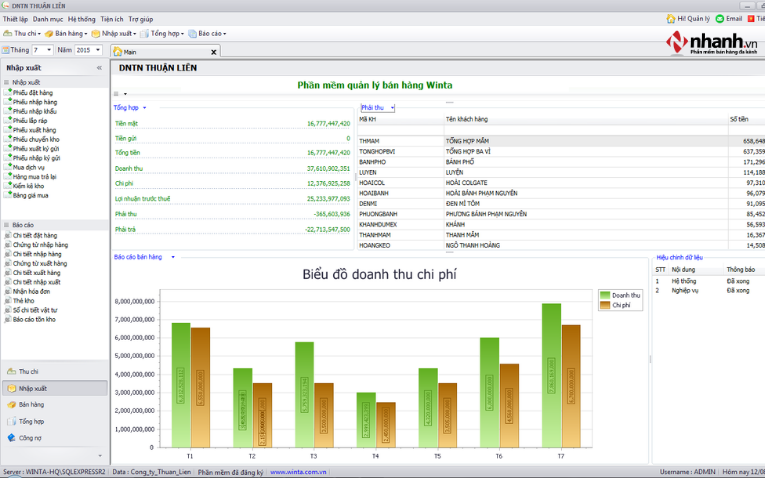Switch sidebar to Tổng hợp module

pos(55,421)
